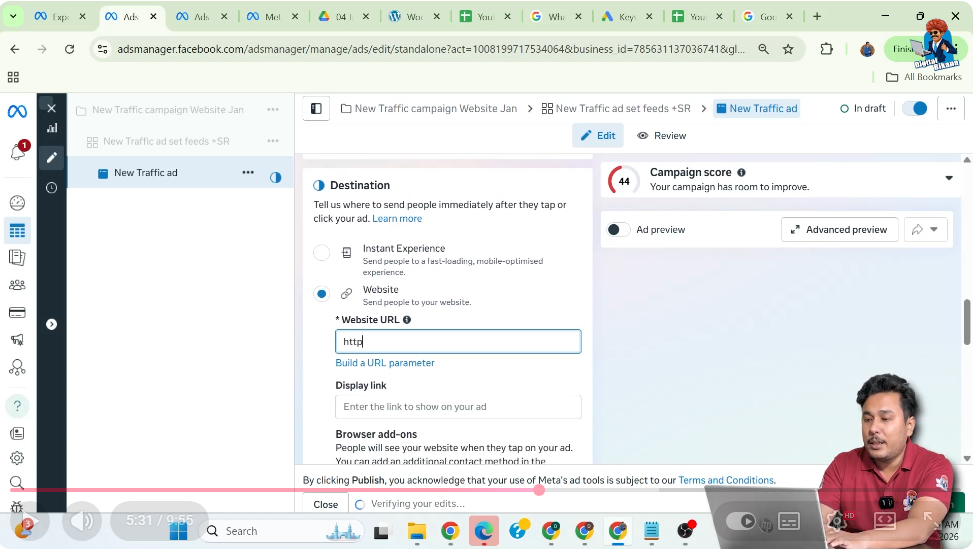
Task: Select the Website destination radio button
Action: click(x=321, y=294)
